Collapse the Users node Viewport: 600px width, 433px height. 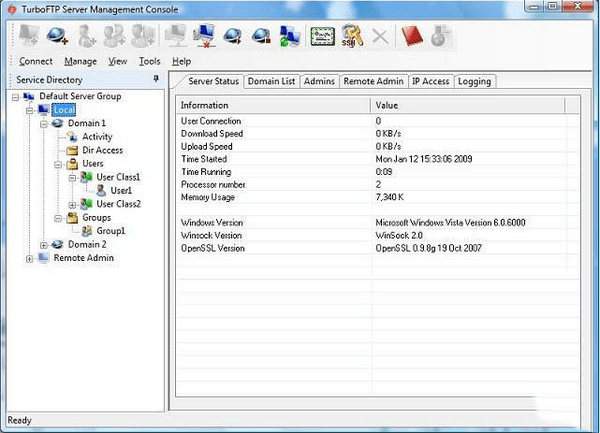click(x=58, y=165)
